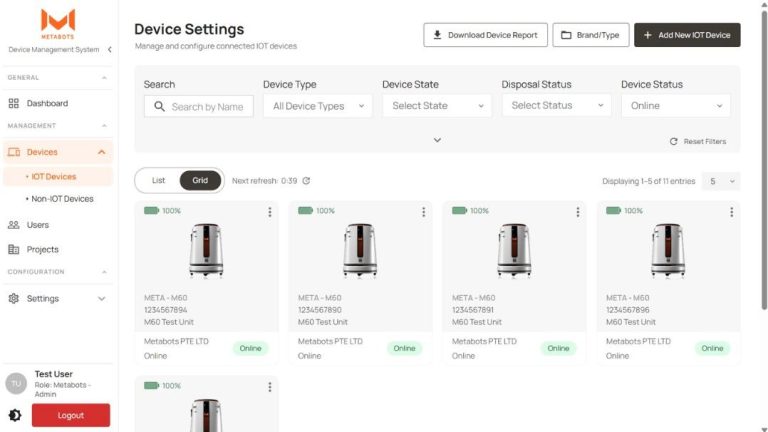The image size is (768, 432).
Task: Click the Reset Filters icon
Action: pos(674,142)
